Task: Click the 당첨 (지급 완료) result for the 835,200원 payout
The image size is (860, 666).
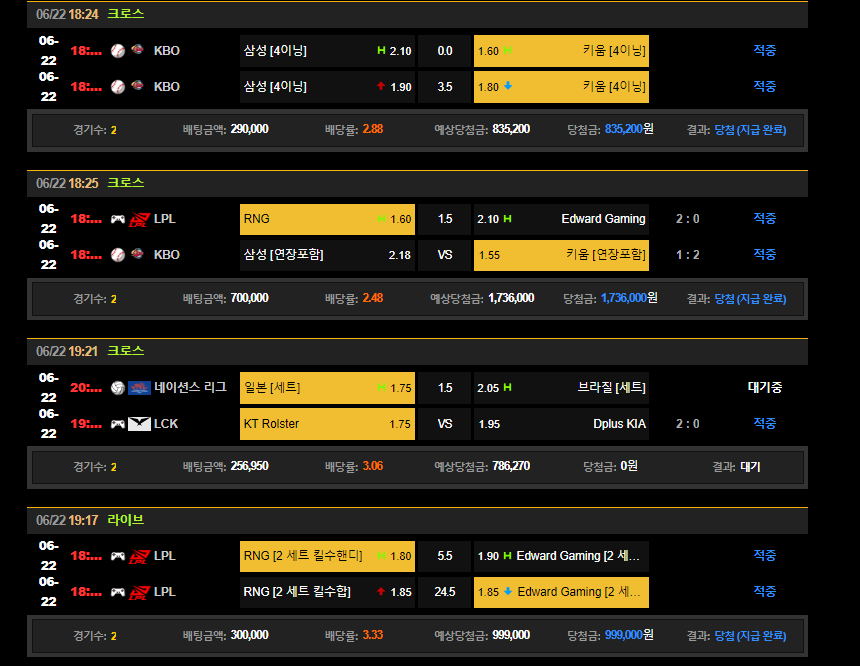Action: click(x=750, y=130)
